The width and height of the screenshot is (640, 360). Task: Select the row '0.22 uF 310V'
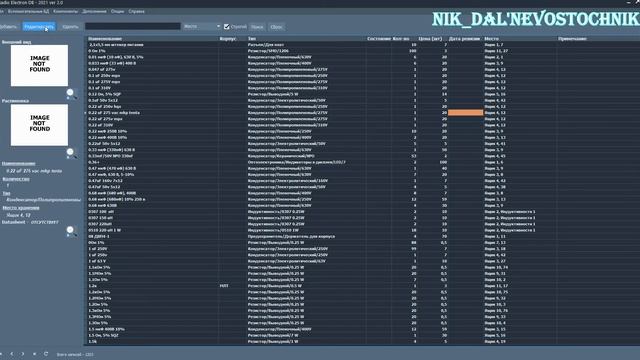[362, 125]
